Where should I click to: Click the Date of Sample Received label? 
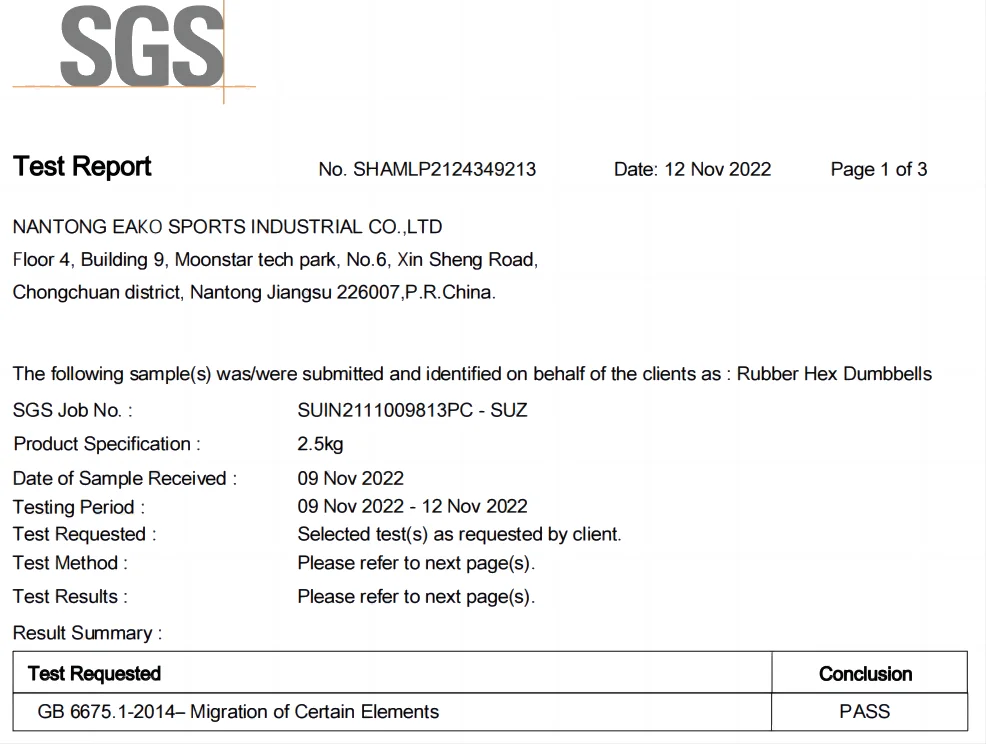pyautogui.click(x=125, y=478)
